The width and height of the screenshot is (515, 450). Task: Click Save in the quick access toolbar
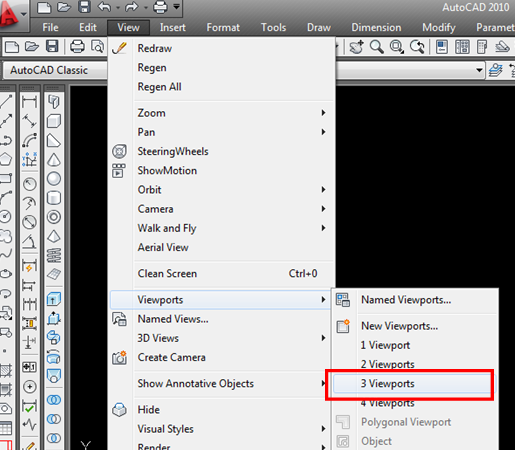(x=84, y=7)
